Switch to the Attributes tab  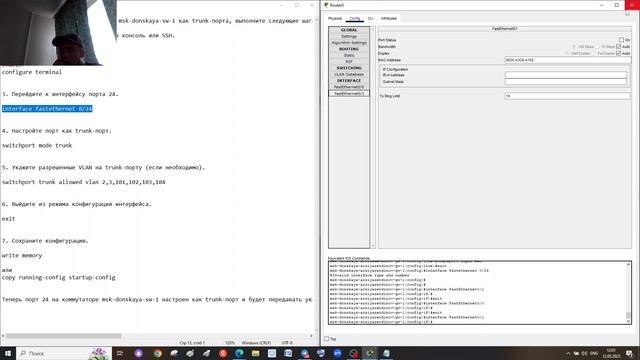pos(389,18)
